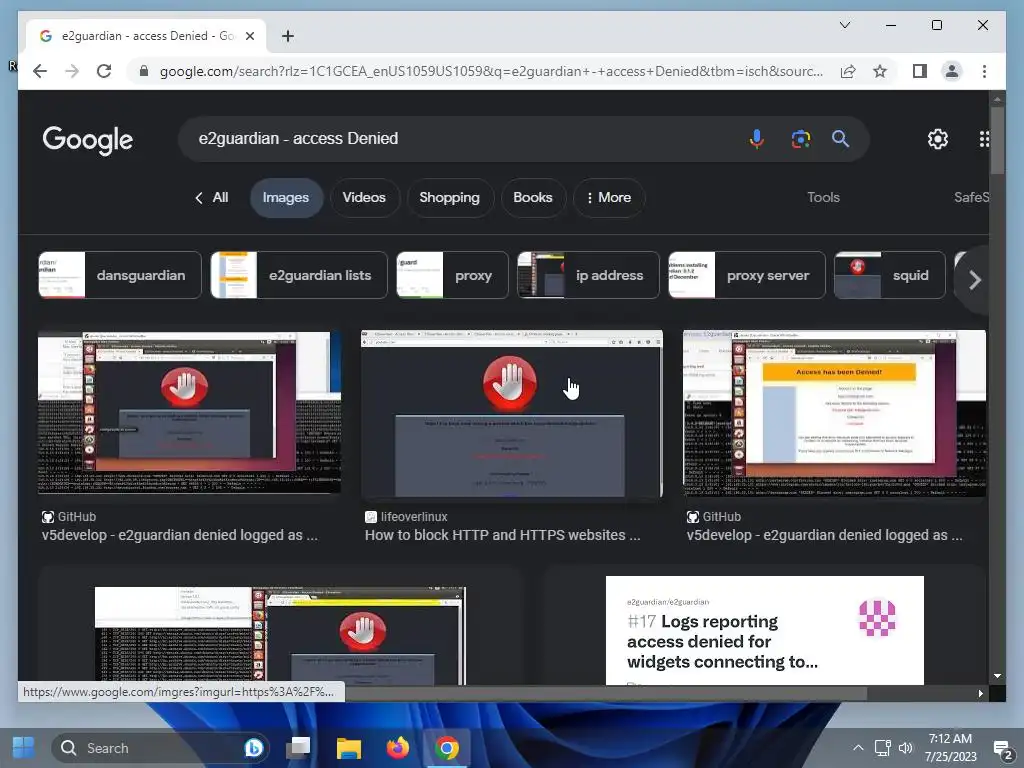Share this page using the share icon
1024x768 pixels.
pyautogui.click(x=848, y=71)
